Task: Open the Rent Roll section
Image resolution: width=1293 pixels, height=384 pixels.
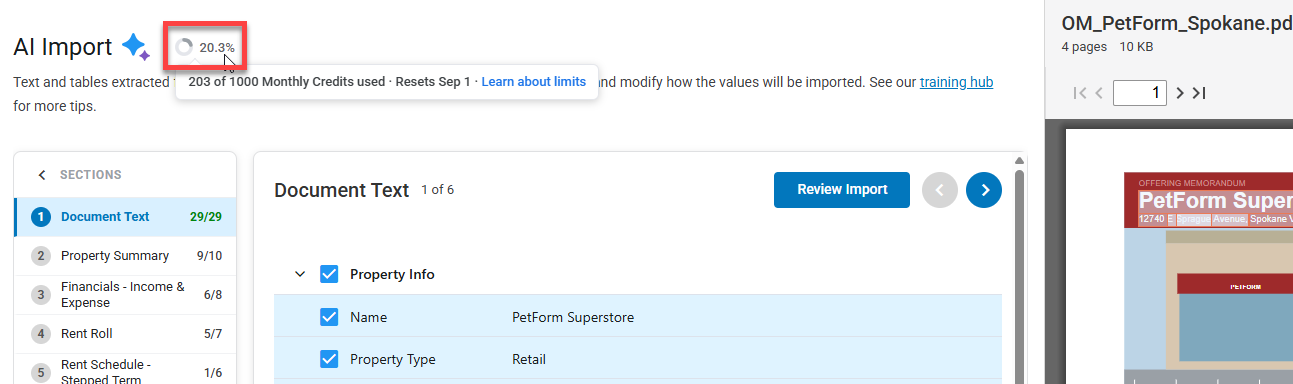Action: click(125, 333)
